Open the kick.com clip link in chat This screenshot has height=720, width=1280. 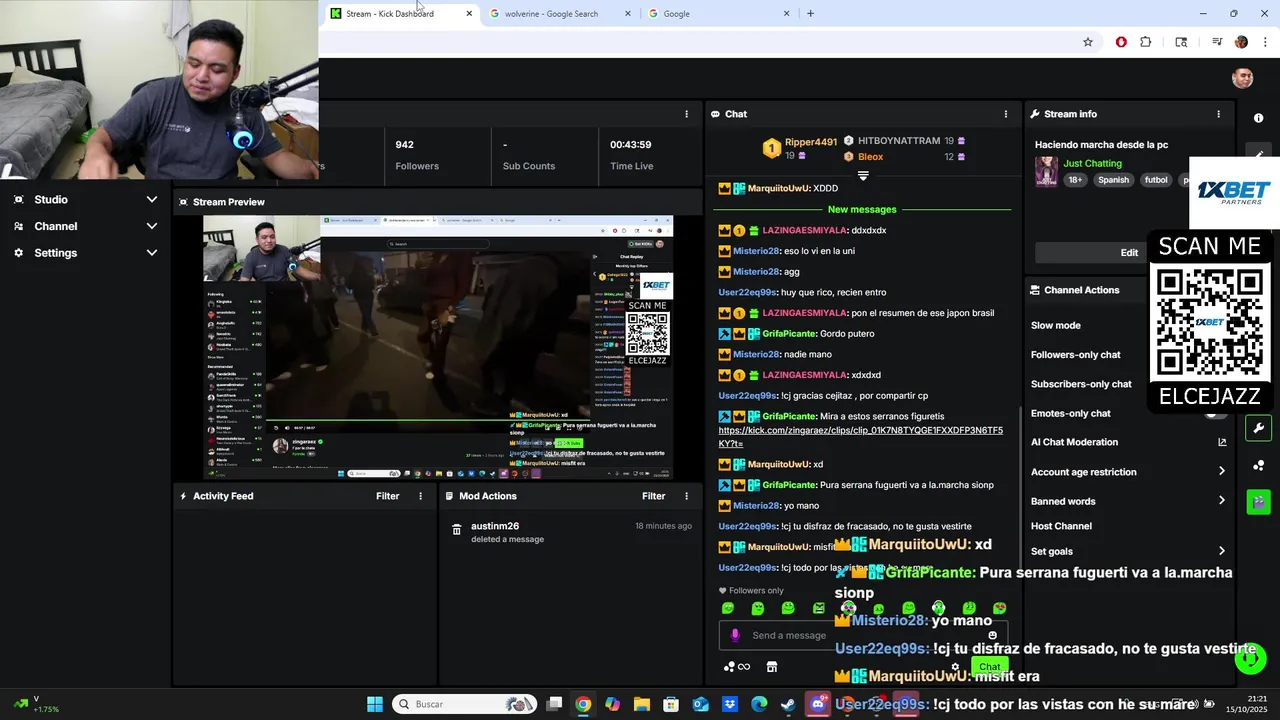coord(860,437)
